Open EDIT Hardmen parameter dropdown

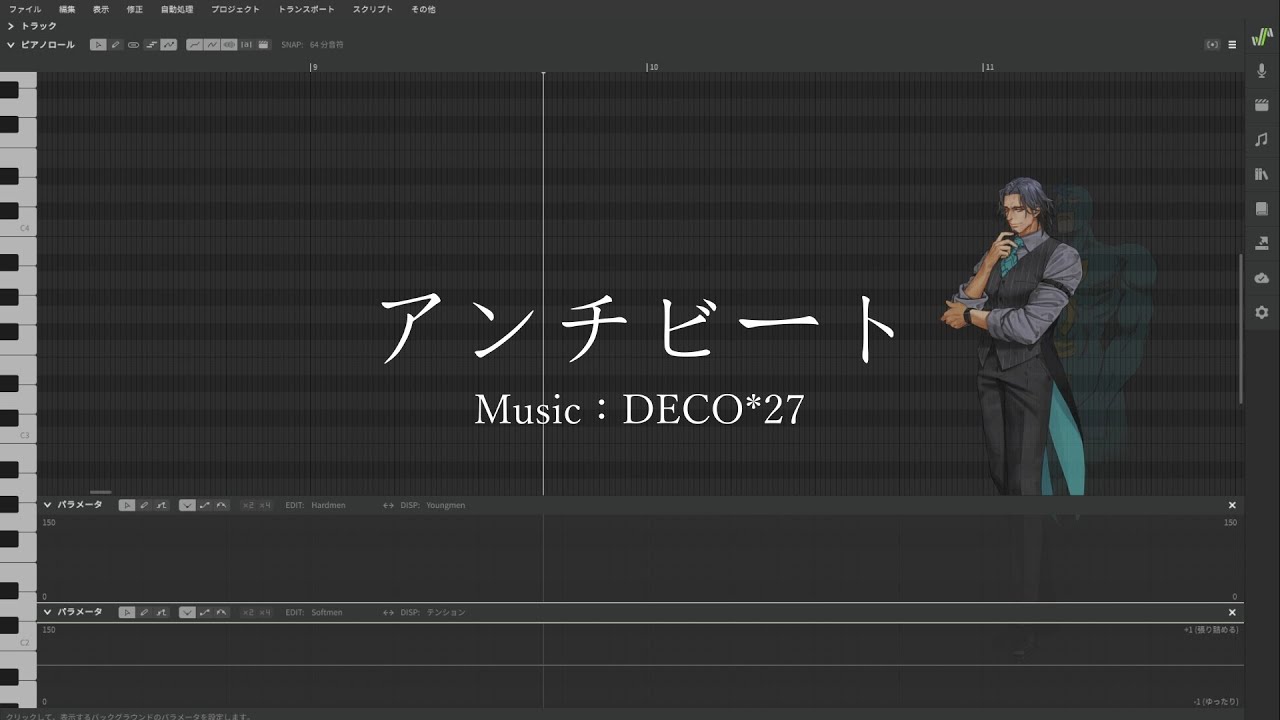(x=328, y=505)
